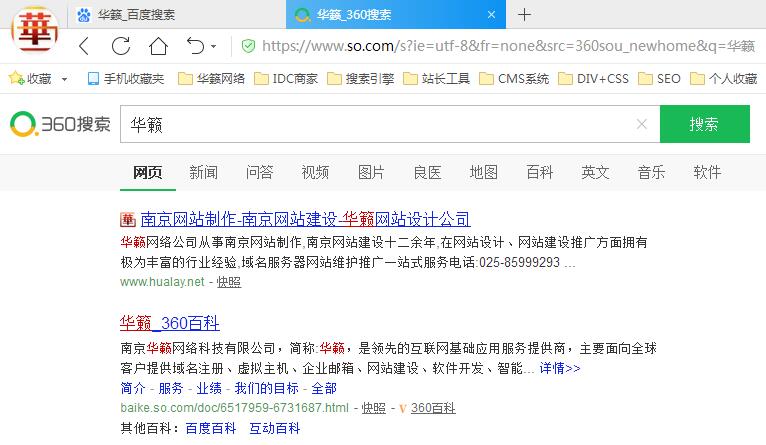
Task: Open the 个人收藏 bookmark folder
Action: coord(723,79)
